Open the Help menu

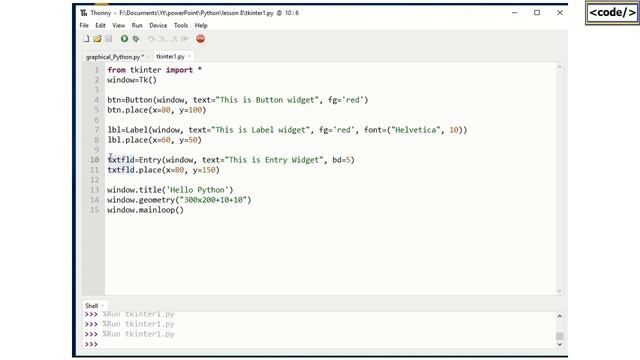[x=201, y=25]
